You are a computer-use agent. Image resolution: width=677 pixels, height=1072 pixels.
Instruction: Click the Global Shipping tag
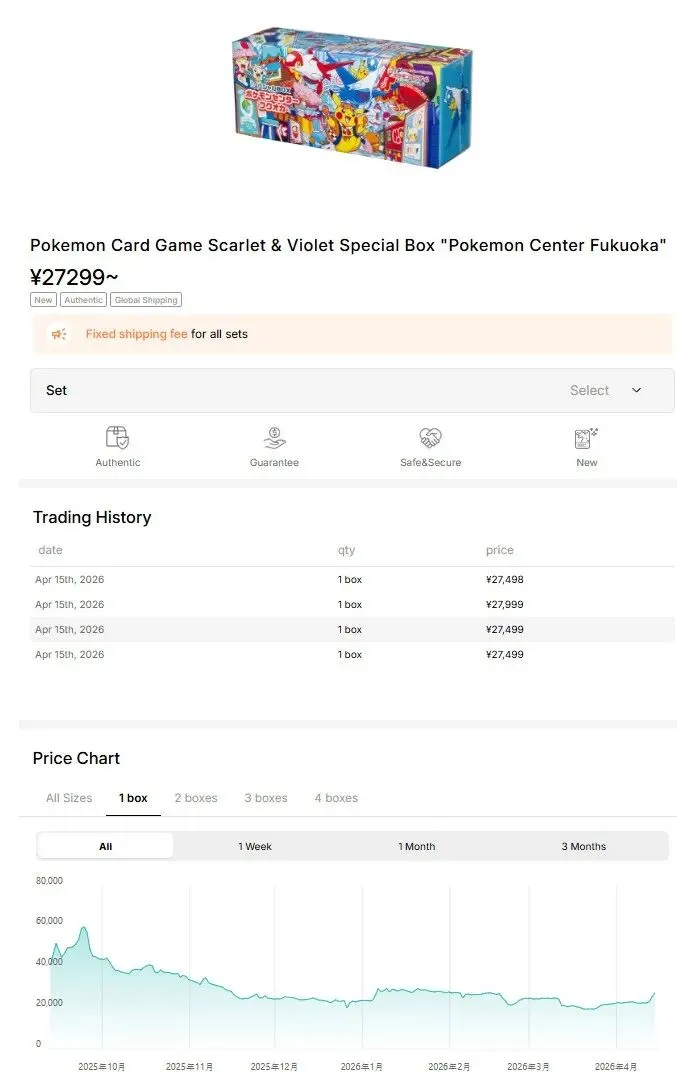click(146, 300)
